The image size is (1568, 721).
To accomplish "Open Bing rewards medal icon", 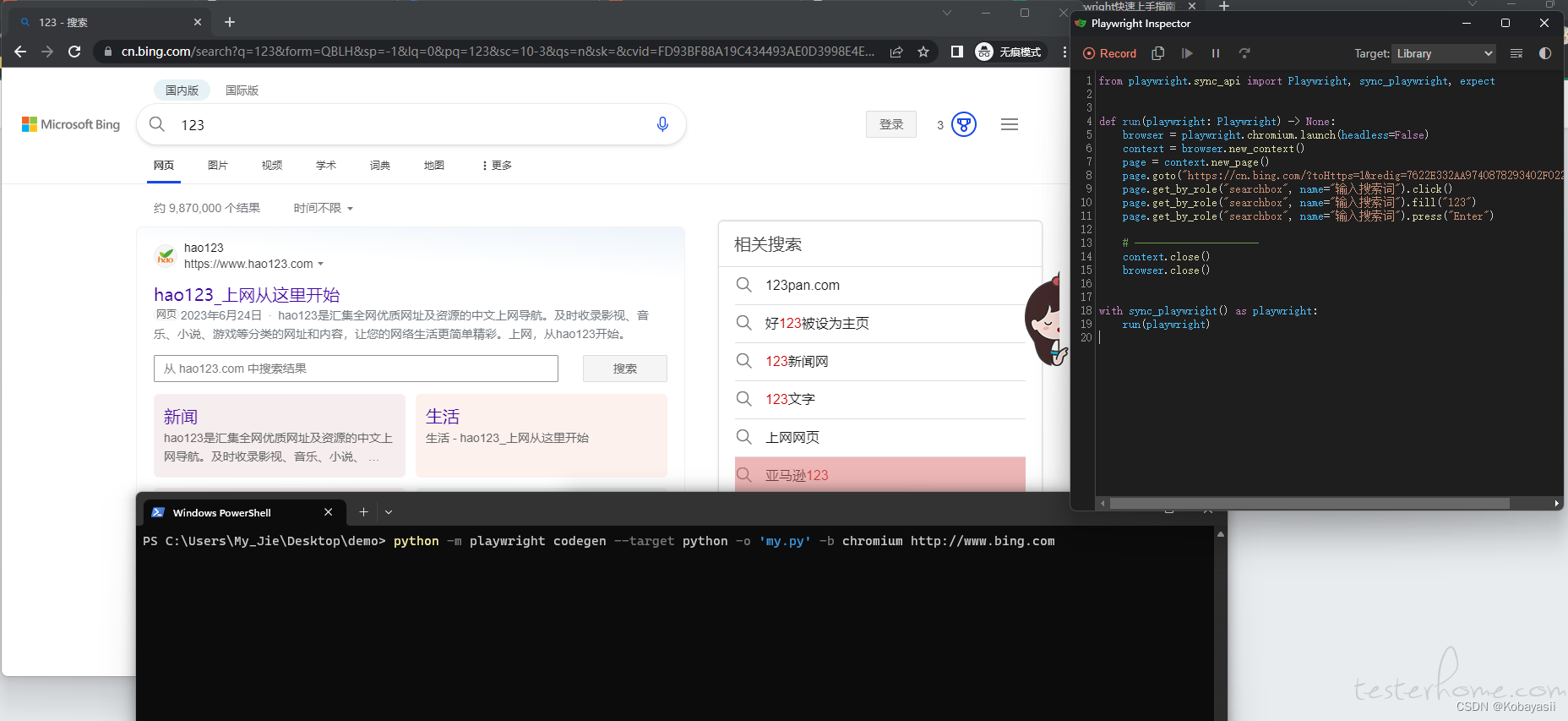I will pyautogui.click(x=964, y=124).
